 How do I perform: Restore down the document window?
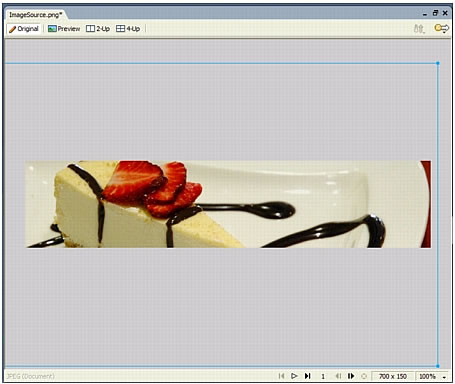435,13
